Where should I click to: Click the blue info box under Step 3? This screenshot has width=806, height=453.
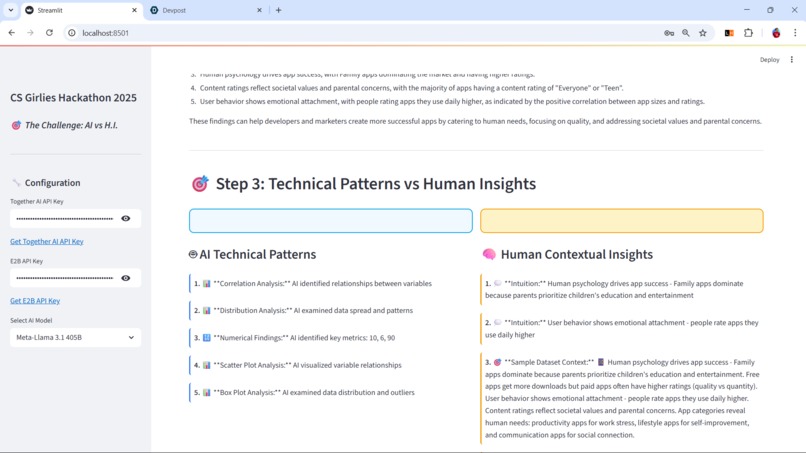(331, 221)
